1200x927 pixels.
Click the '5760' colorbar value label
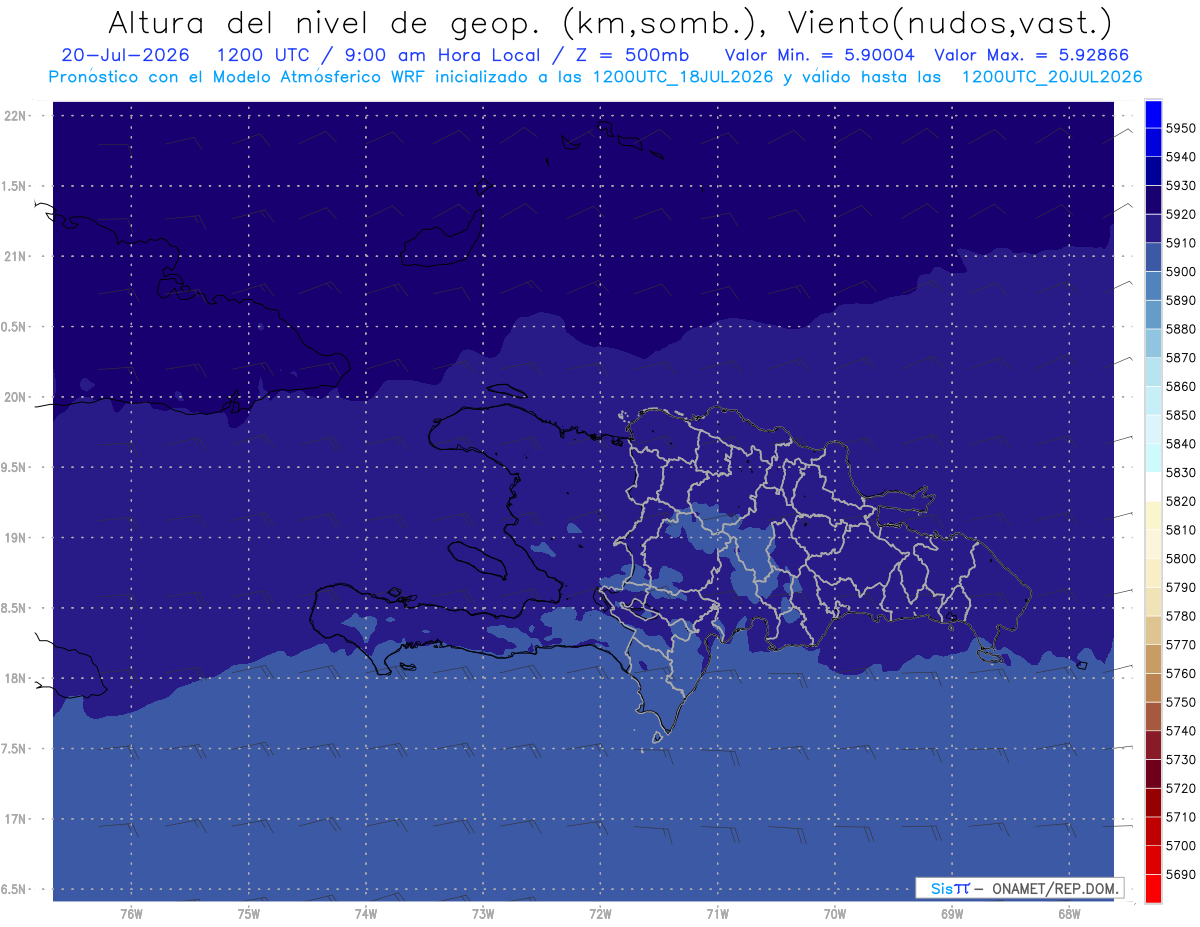pos(1181,674)
